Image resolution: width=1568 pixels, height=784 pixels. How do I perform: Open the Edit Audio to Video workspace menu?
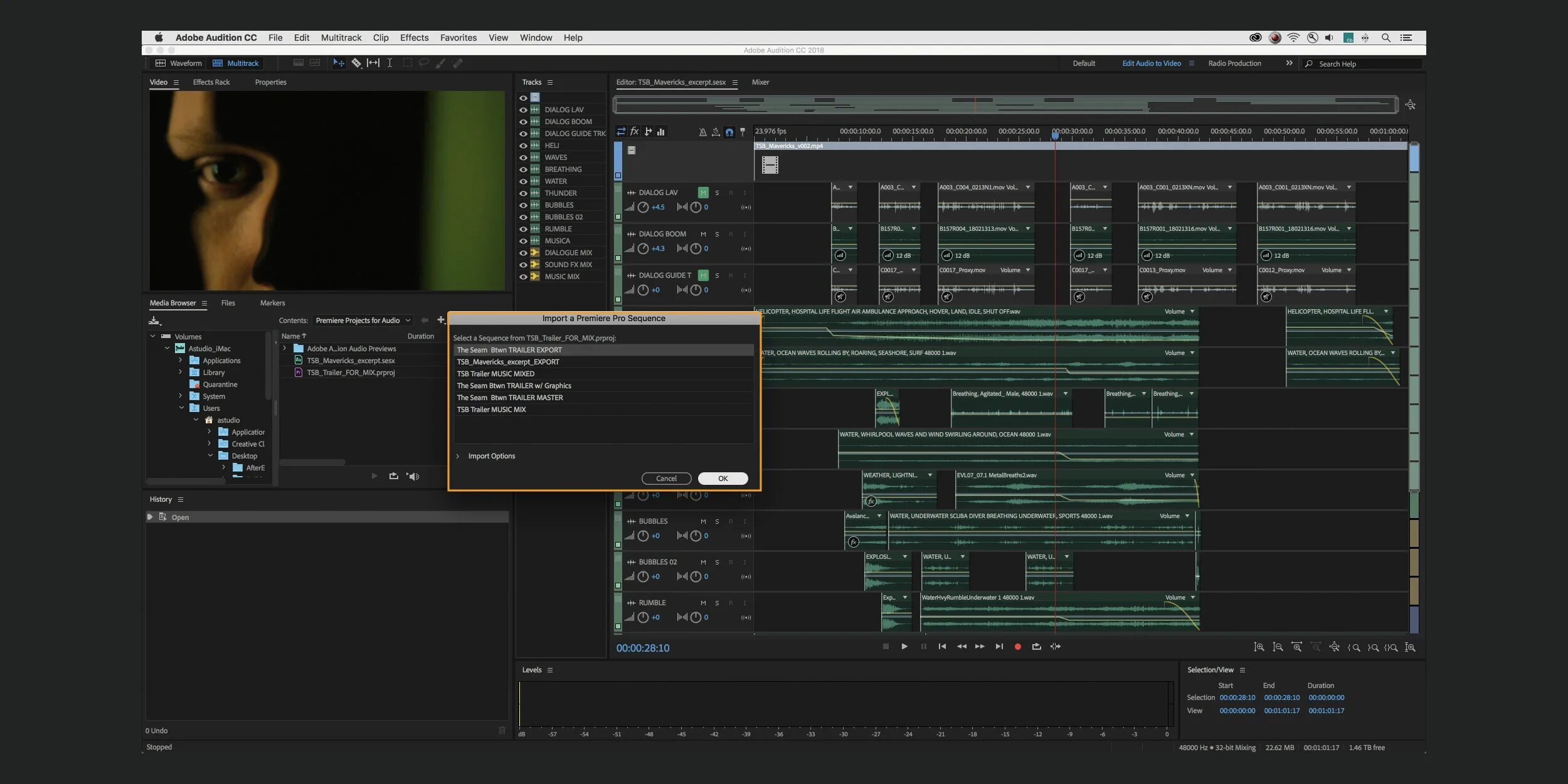pyautogui.click(x=1191, y=63)
